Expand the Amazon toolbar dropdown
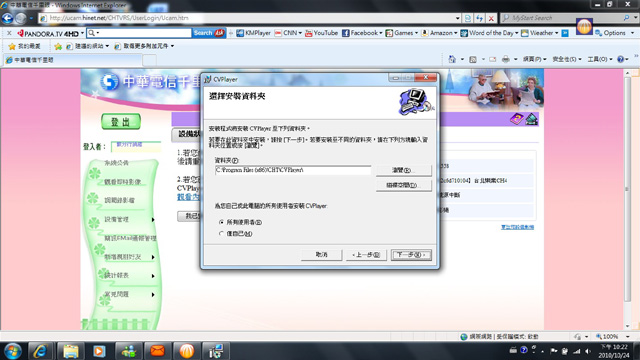640x360 pixels. tap(456, 33)
